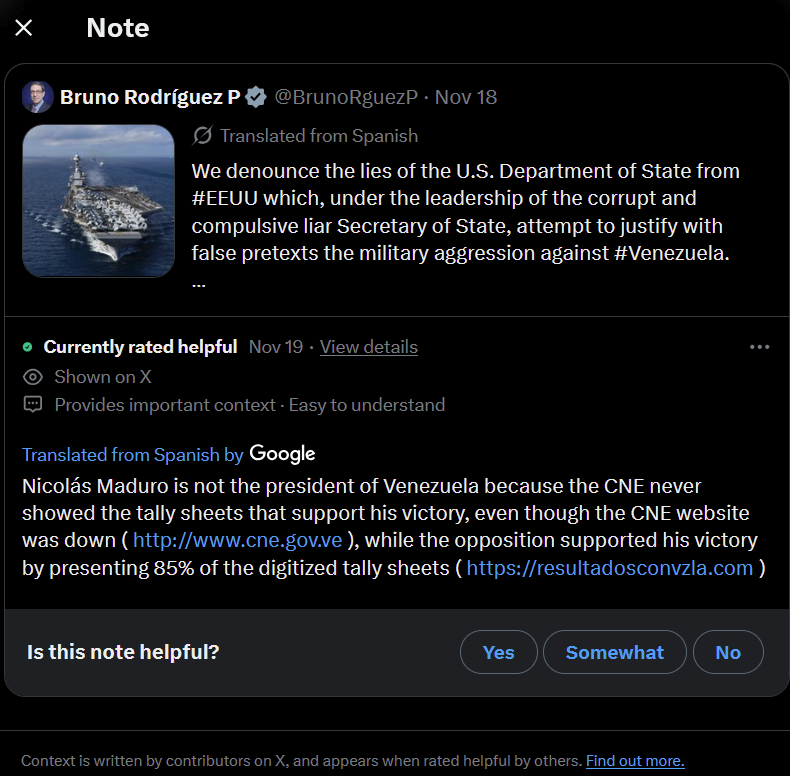
Task: Open the aircraft carrier image thumbnail
Action: 98,200
